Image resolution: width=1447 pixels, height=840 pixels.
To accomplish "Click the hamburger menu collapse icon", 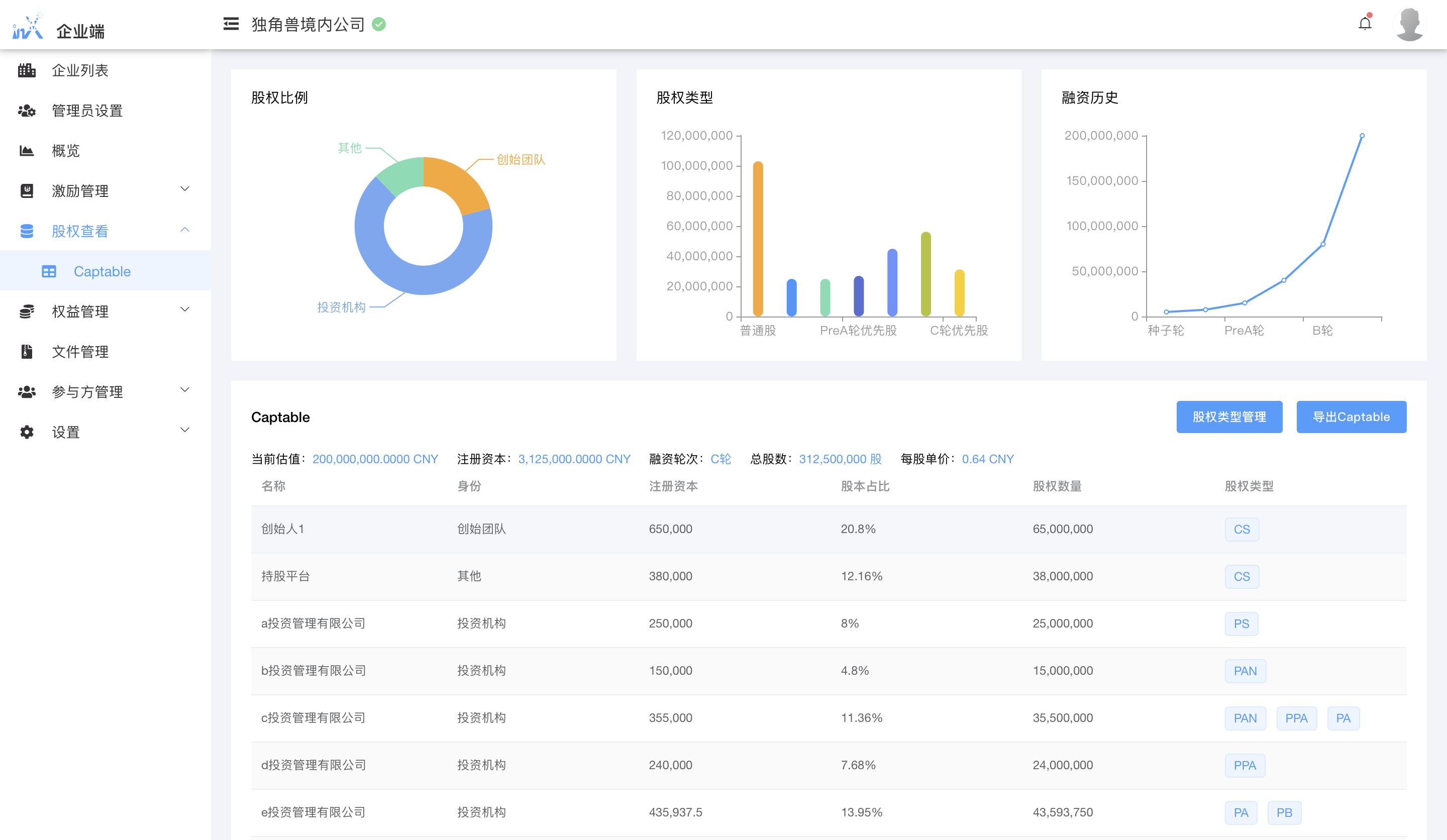I will pyautogui.click(x=231, y=24).
